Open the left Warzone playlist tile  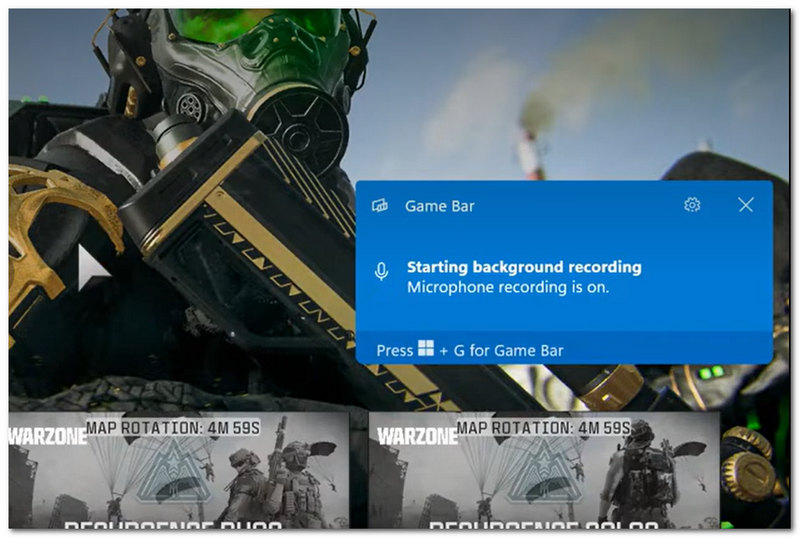179,470
